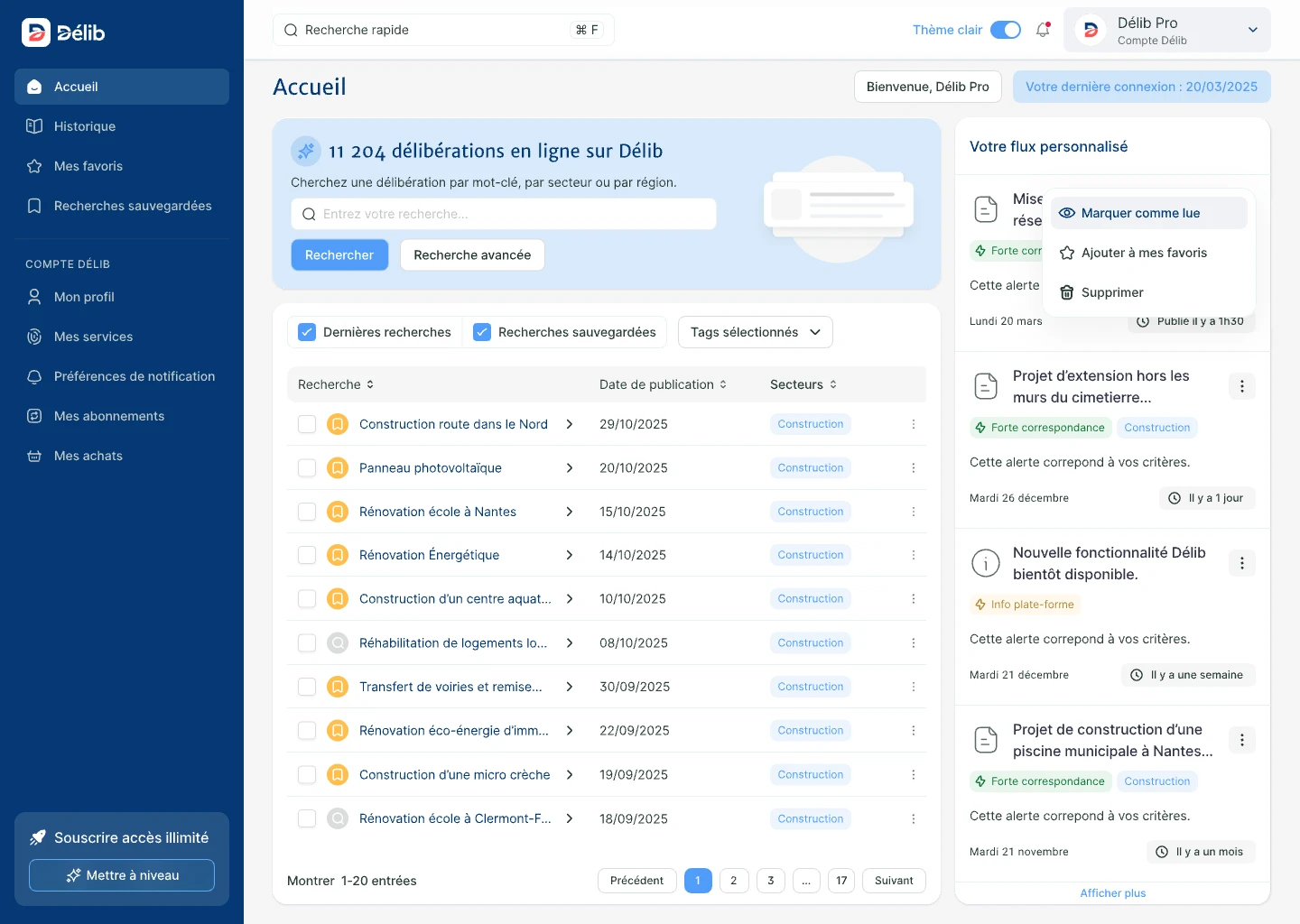Click Construction tag on Projet d'extension alert
Screen dimensions: 1300x924
tap(1157, 428)
